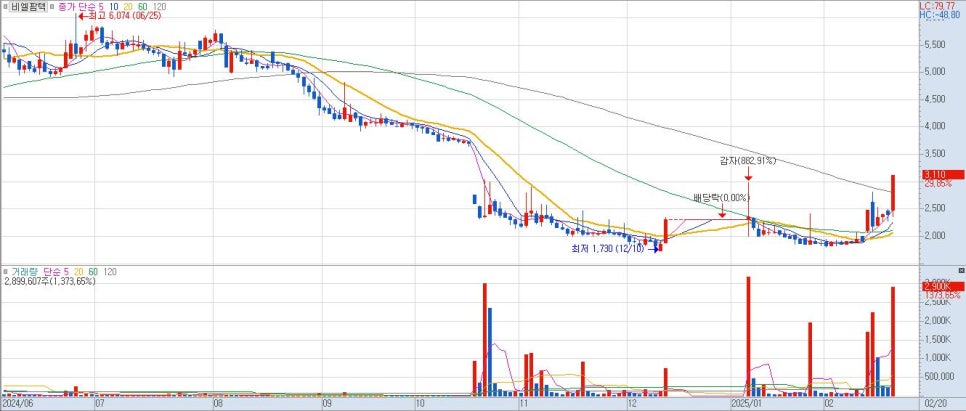Click the latest red volume bar

click(x=893, y=341)
